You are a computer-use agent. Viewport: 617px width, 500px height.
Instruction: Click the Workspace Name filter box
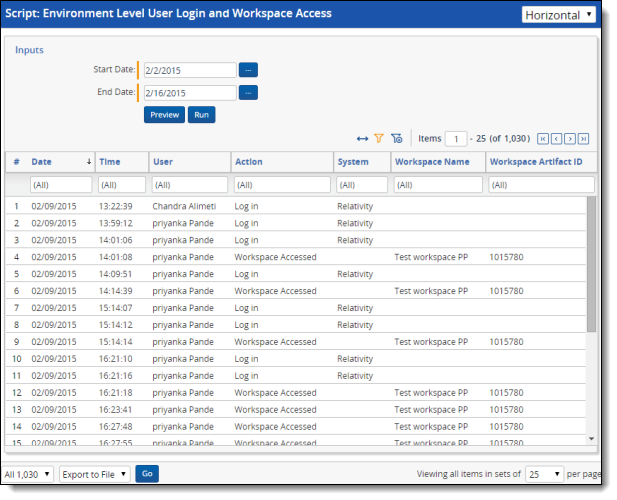pyautogui.click(x=438, y=185)
